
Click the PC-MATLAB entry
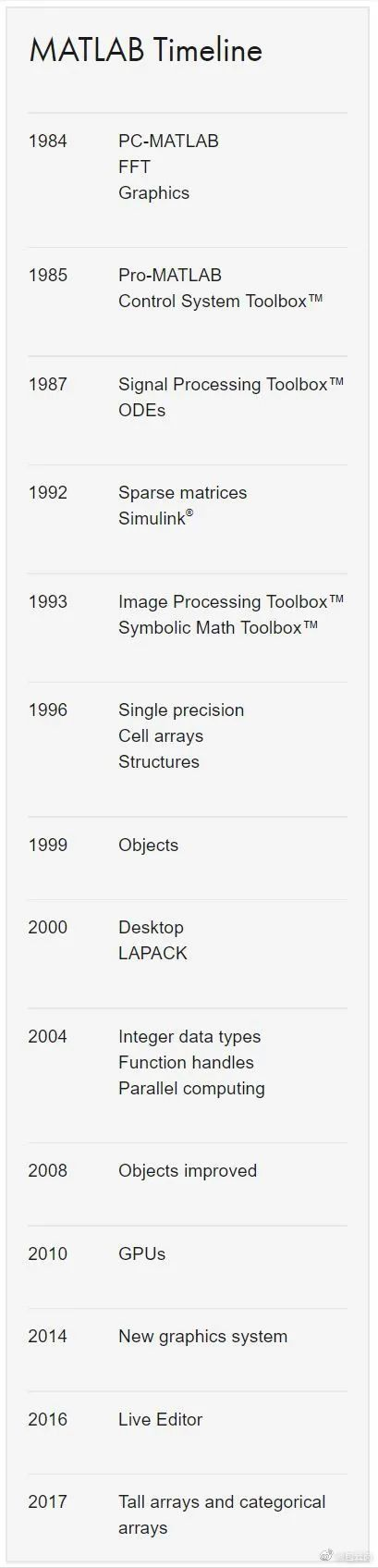(x=168, y=142)
